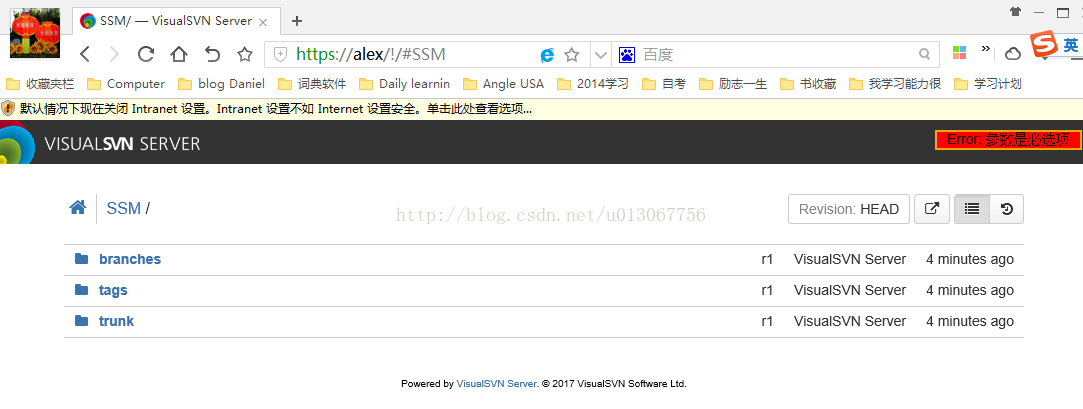Screen dimensions: 1083x409
Task: Click the Intranet settings notification bar
Action: click(542, 108)
